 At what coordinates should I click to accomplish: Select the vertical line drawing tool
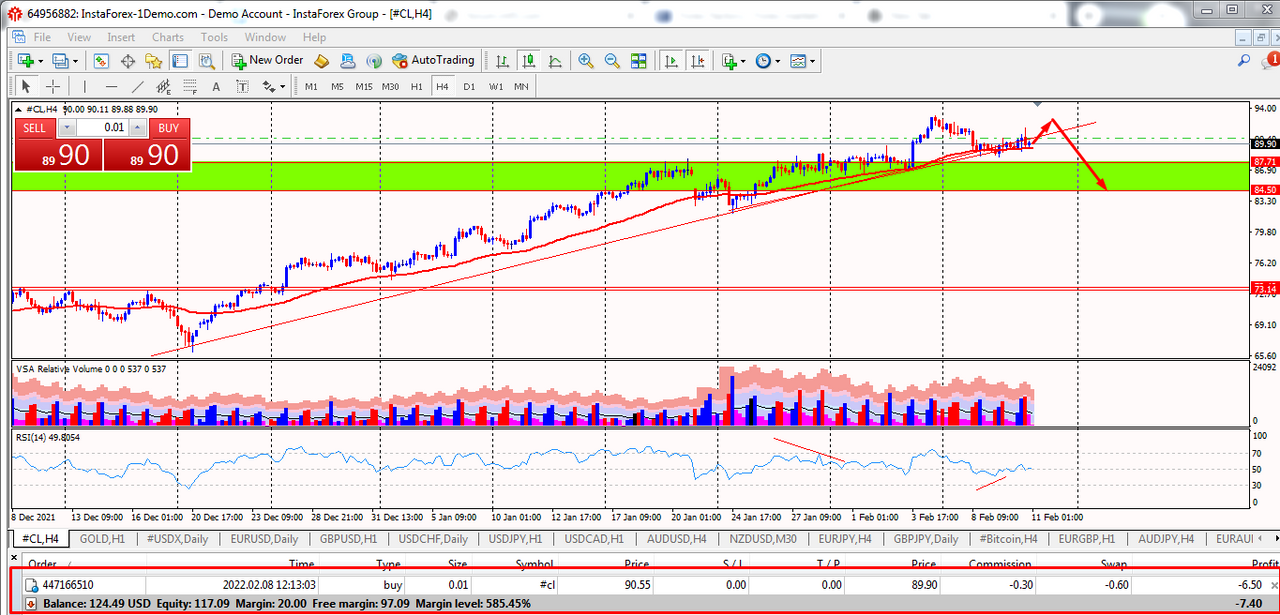pyautogui.click(x=85, y=87)
